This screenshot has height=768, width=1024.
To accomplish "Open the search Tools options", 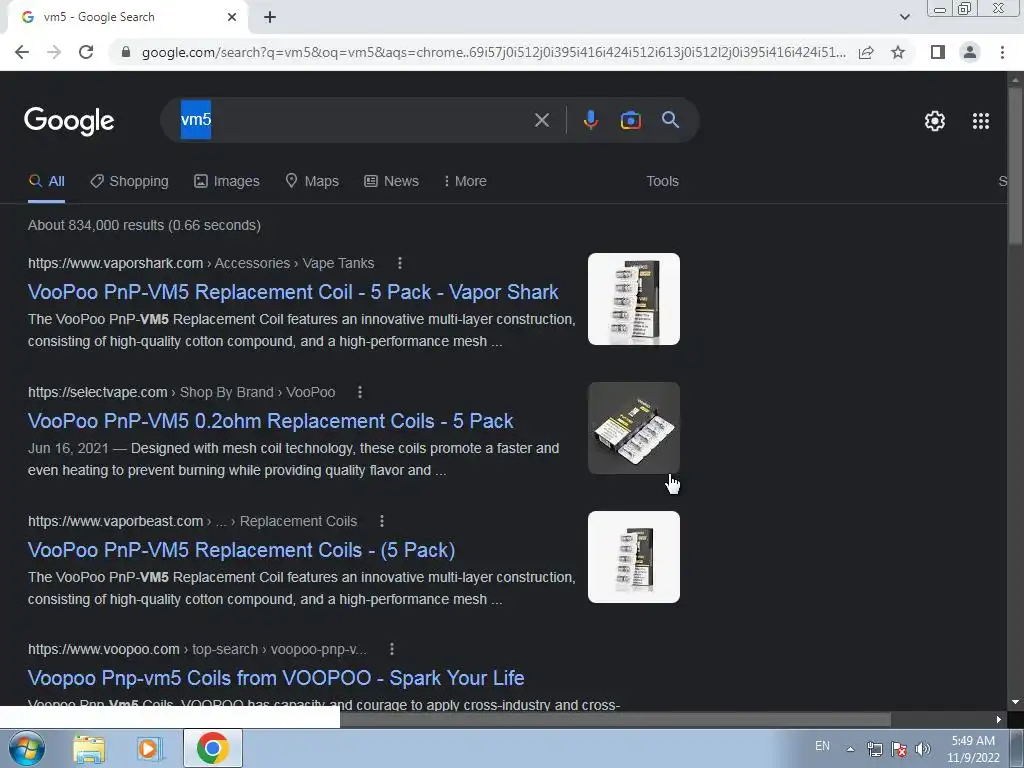I will click(662, 182).
